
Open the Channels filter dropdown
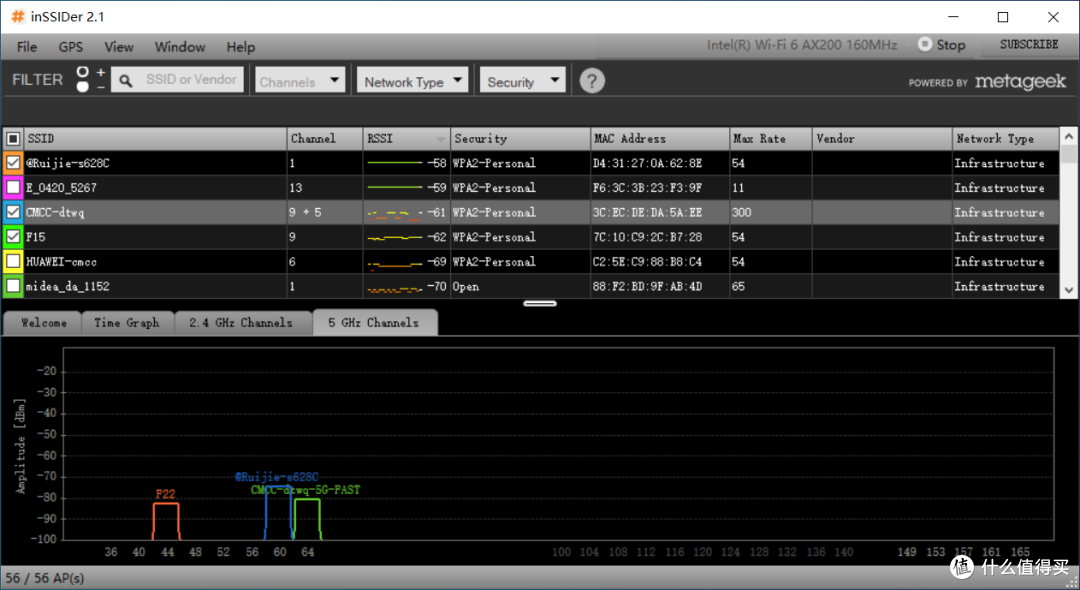(300, 80)
